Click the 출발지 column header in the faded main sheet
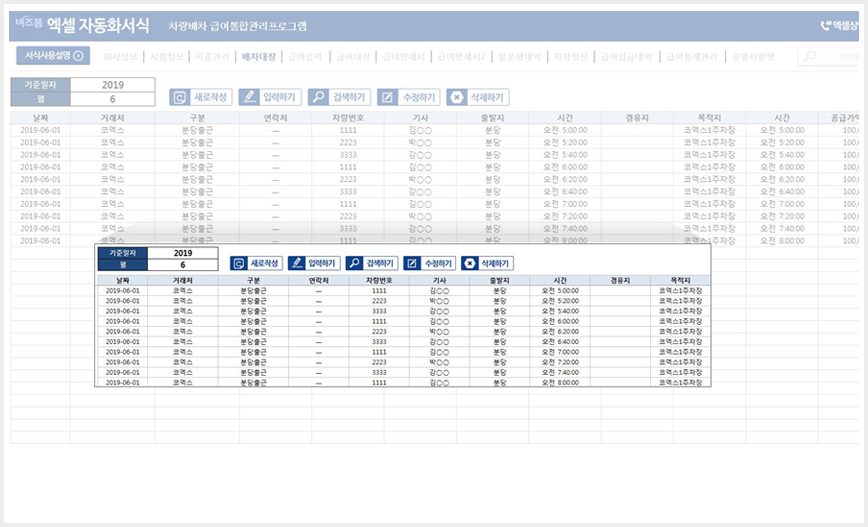The height and width of the screenshot is (527, 868). tap(492, 118)
